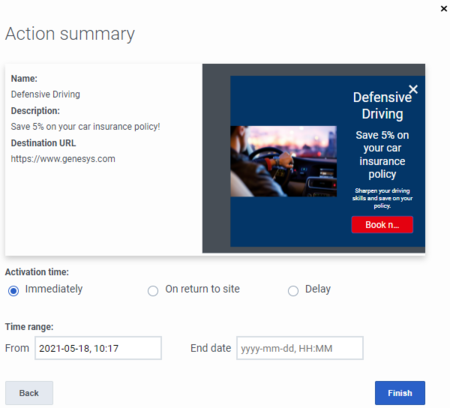Click the https://www.genesys.com destination URL

(x=63, y=159)
